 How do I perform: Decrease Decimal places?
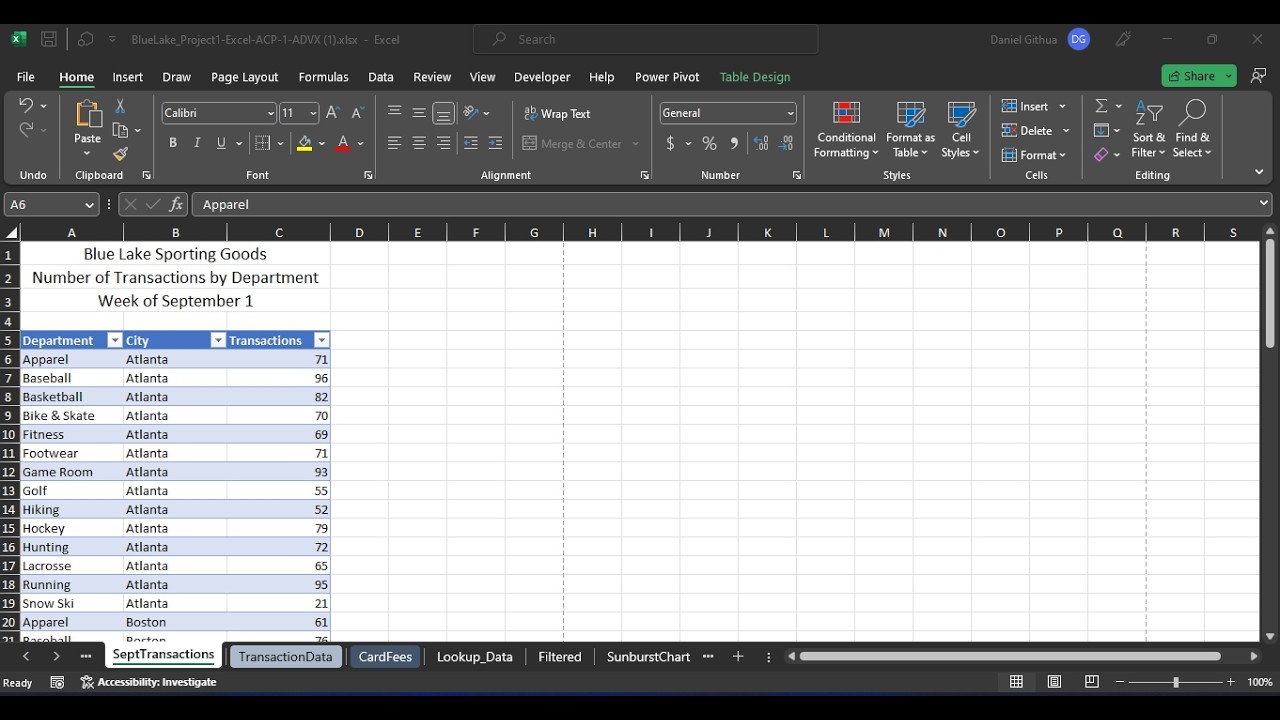click(x=787, y=143)
